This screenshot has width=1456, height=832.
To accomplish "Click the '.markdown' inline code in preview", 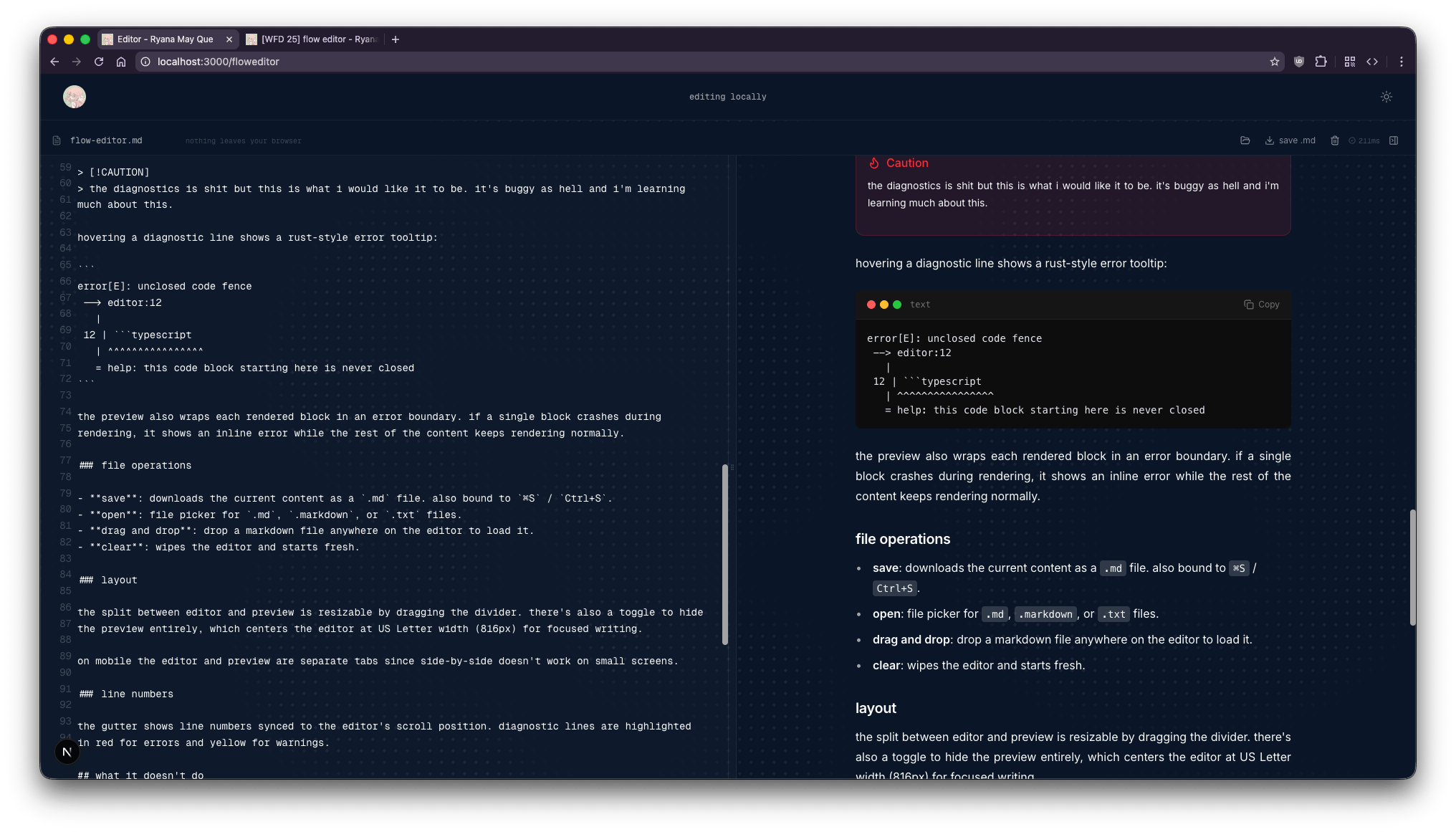I will pyautogui.click(x=1047, y=614).
